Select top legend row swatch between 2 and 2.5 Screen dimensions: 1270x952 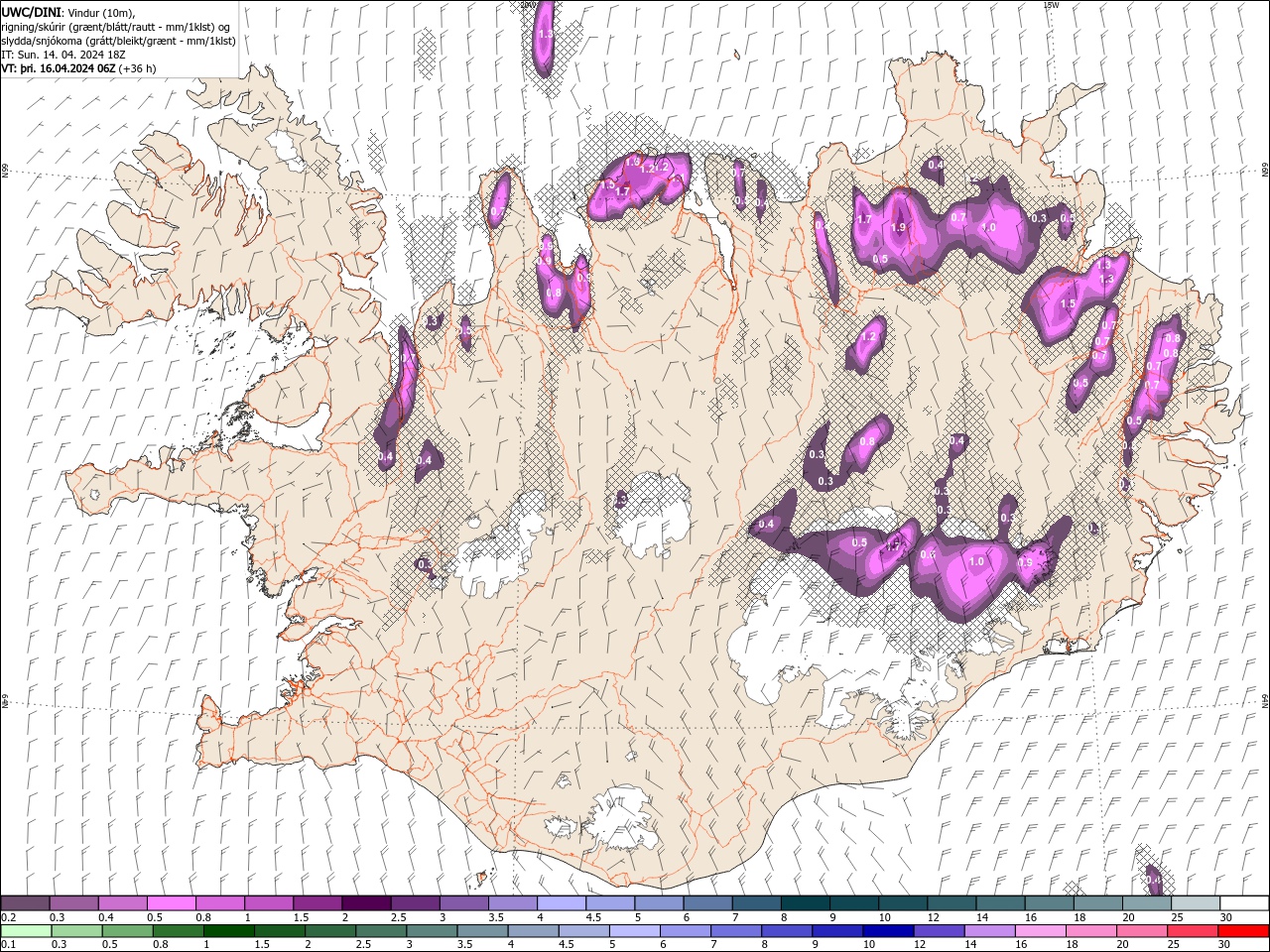pyautogui.click(x=366, y=902)
